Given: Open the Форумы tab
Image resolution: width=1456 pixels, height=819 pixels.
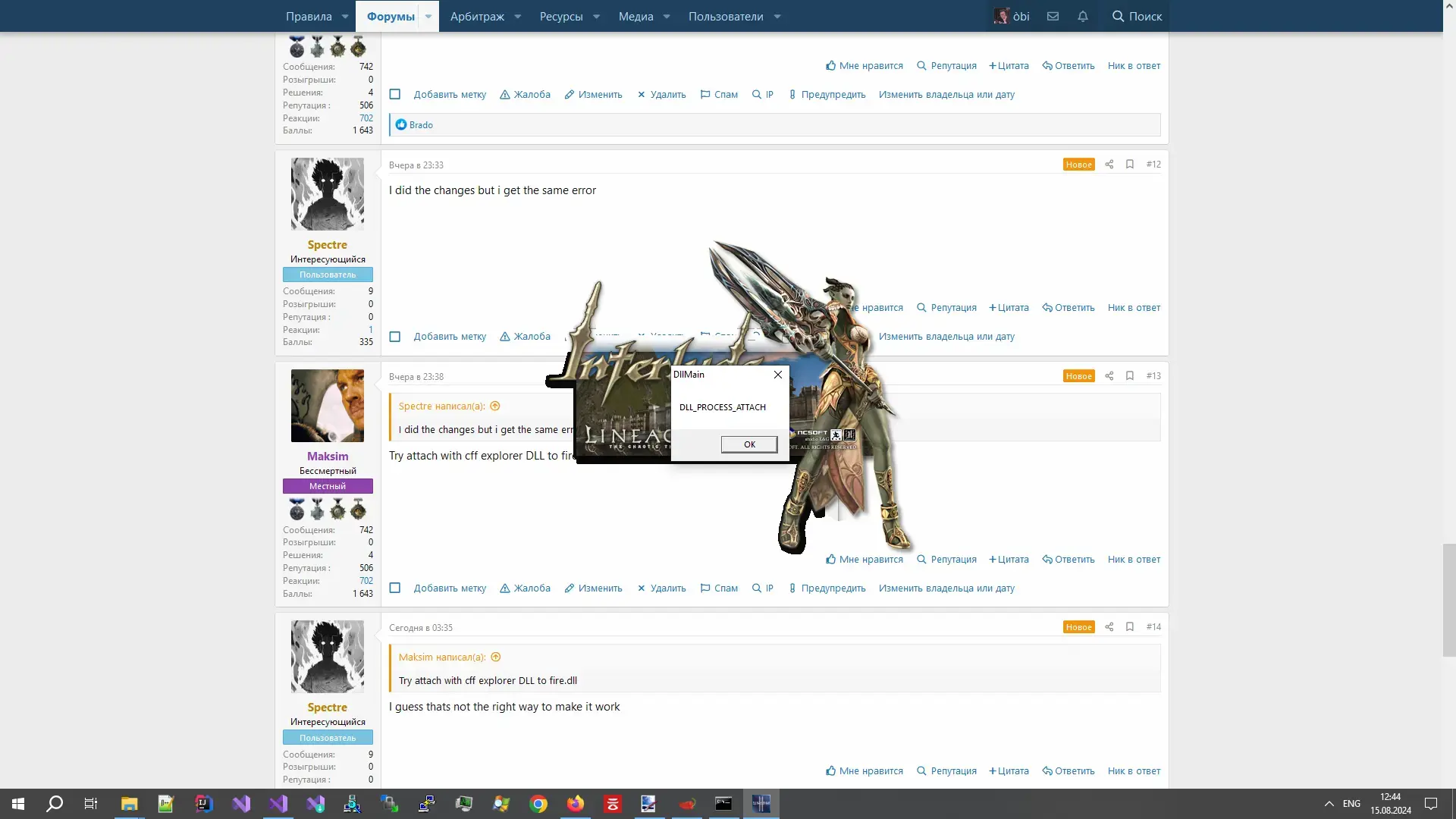Looking at the screenshot, I should pyautogui.click(x=391, y=17).
